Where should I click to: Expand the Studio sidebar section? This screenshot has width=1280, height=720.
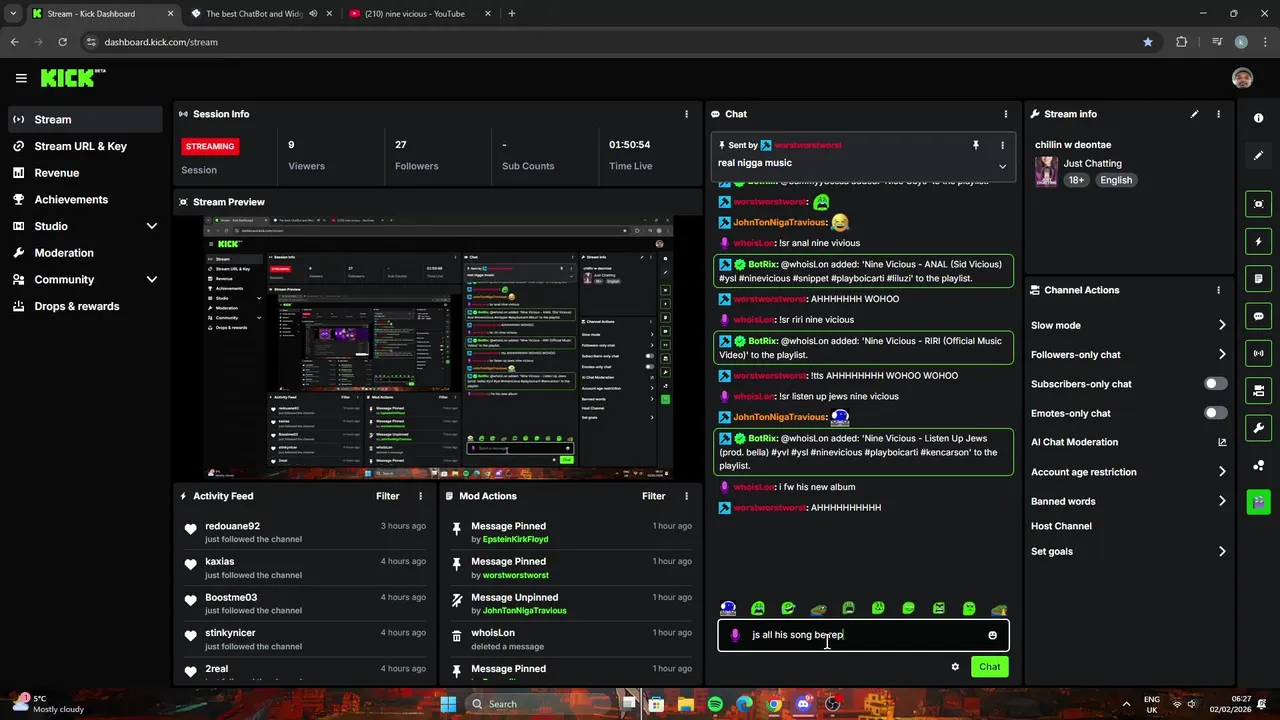(x=152, y=226)
